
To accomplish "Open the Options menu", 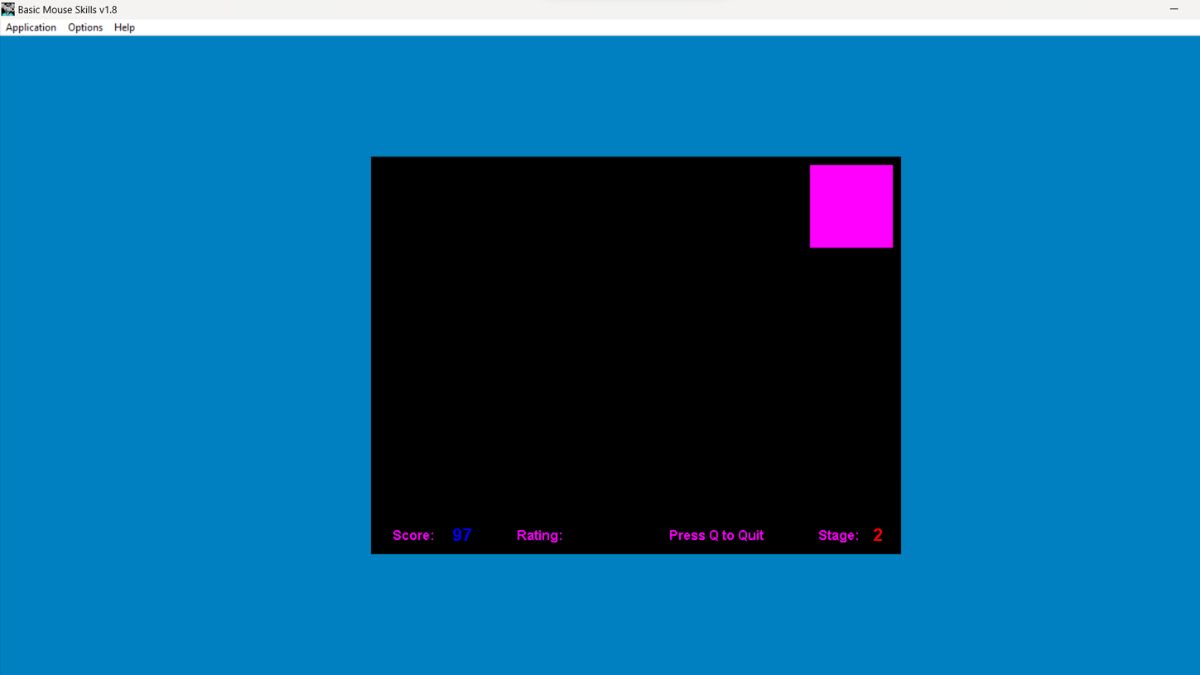I will click(x=85, y=27).
